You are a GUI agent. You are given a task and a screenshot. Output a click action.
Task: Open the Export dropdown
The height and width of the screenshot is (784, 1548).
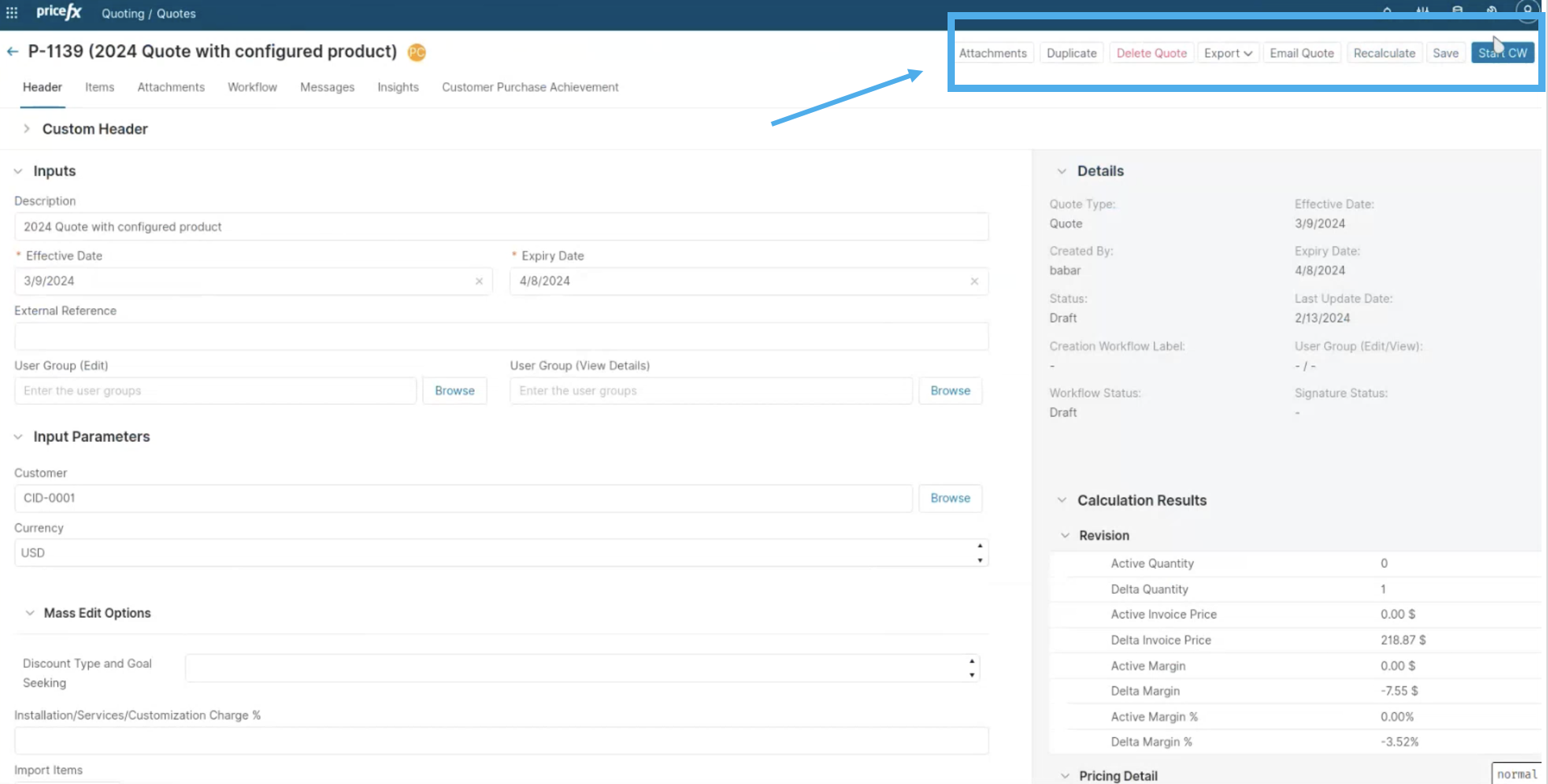(1228, 53)
